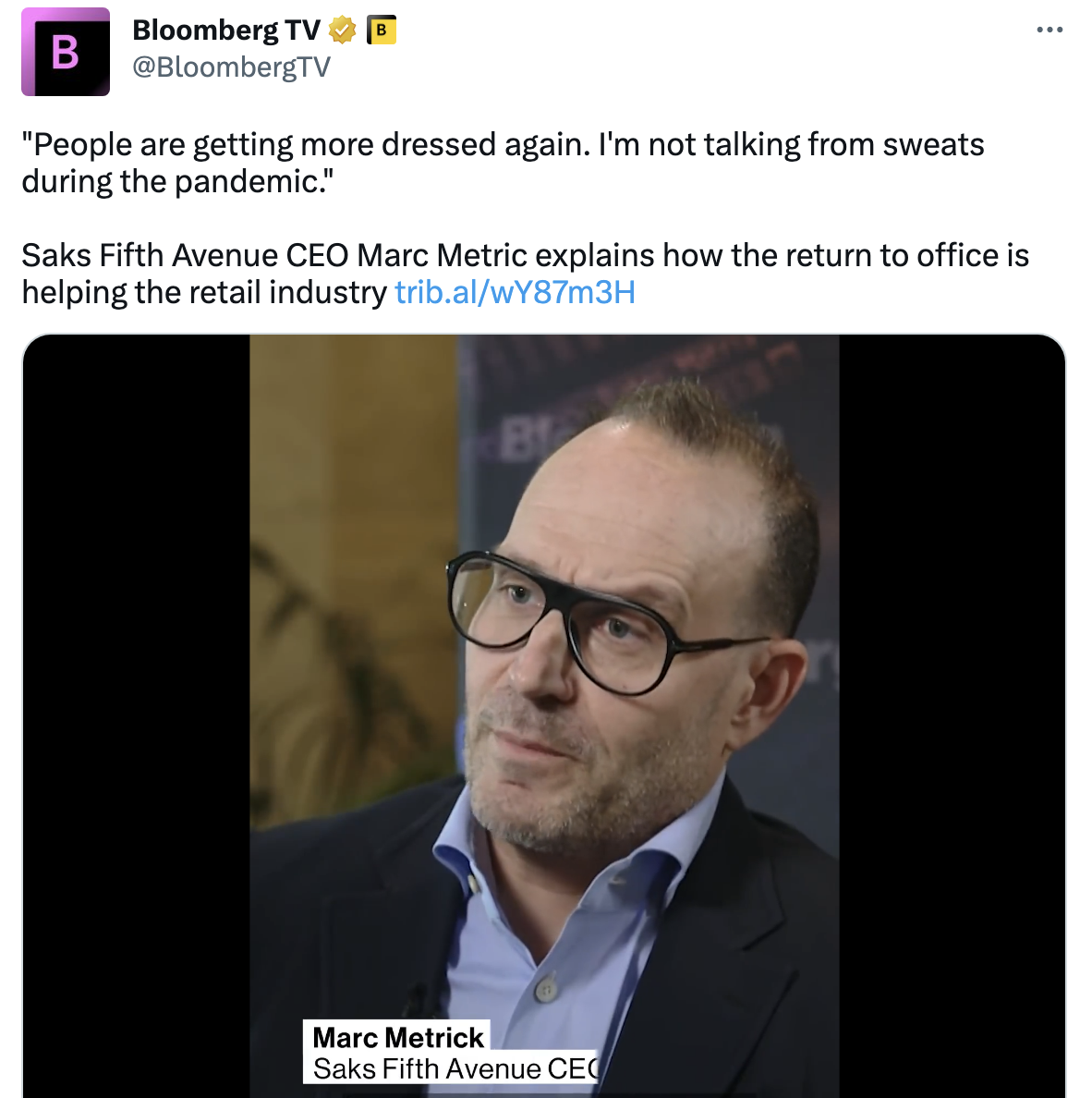Open the trib.al/wY87m3H link
Viewport: 1092px width, 1098px height.
(x=515, y=292)
